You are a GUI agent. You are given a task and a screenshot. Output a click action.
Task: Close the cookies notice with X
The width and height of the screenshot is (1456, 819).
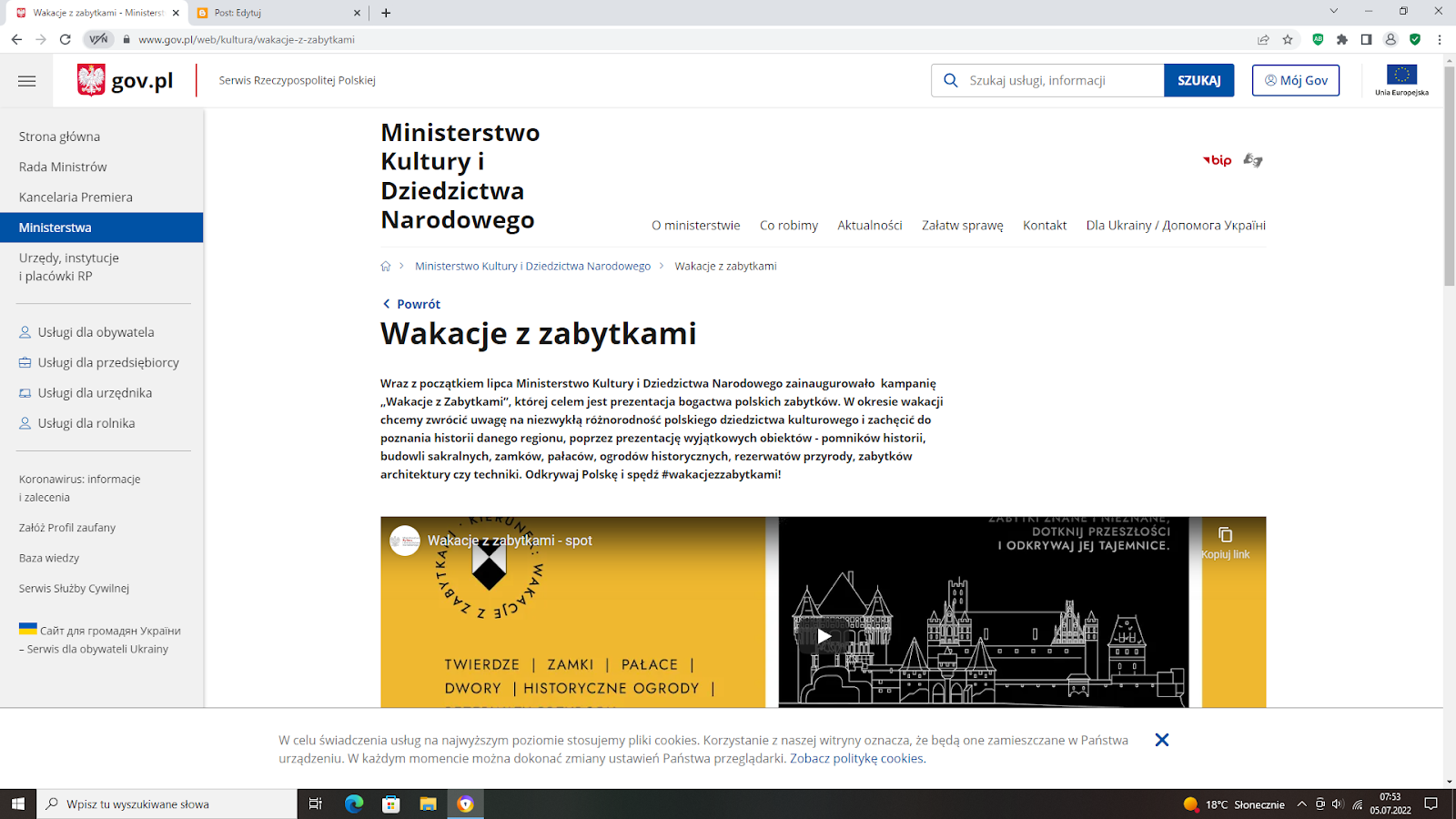coord(1162,740)
